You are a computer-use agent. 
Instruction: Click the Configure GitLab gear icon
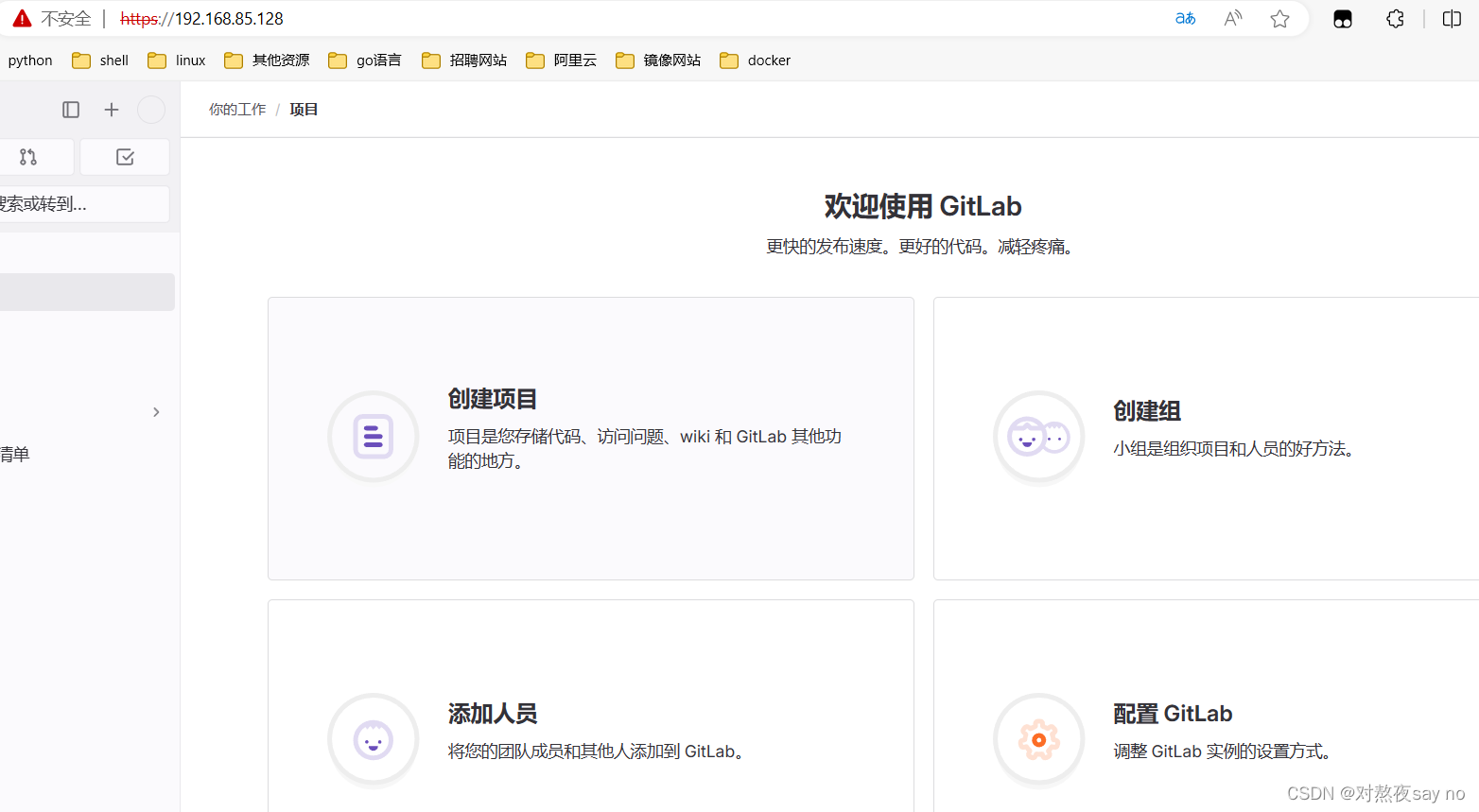tap(1039, 739)
